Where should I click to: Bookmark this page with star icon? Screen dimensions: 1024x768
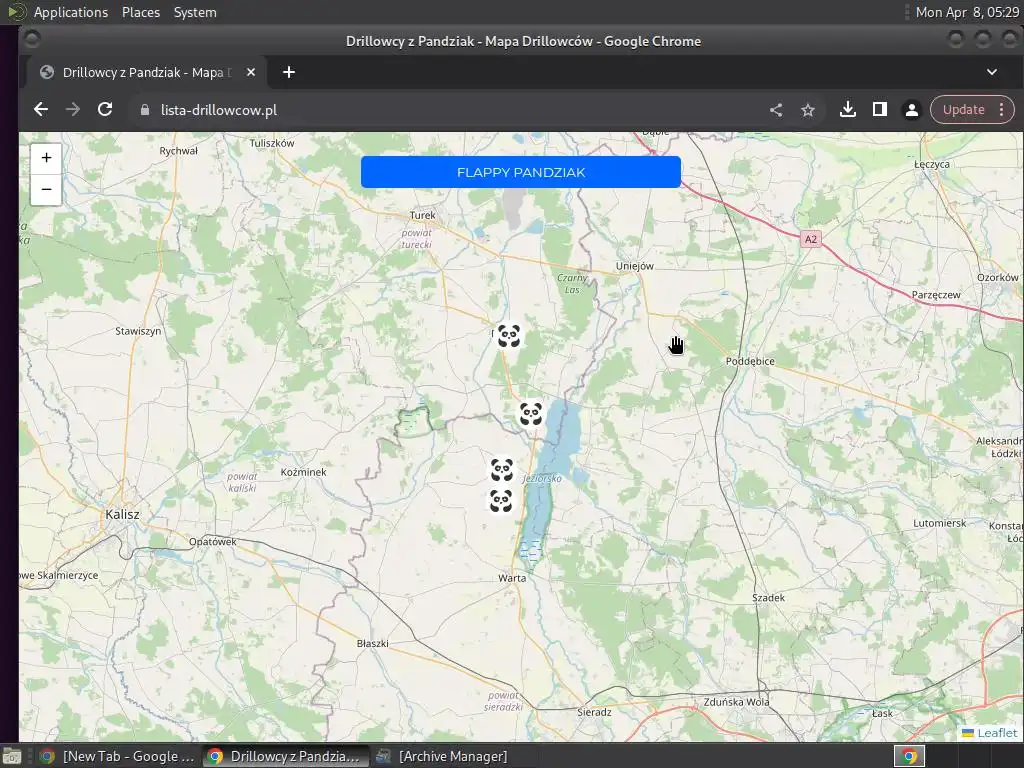(x=808, y=110)
